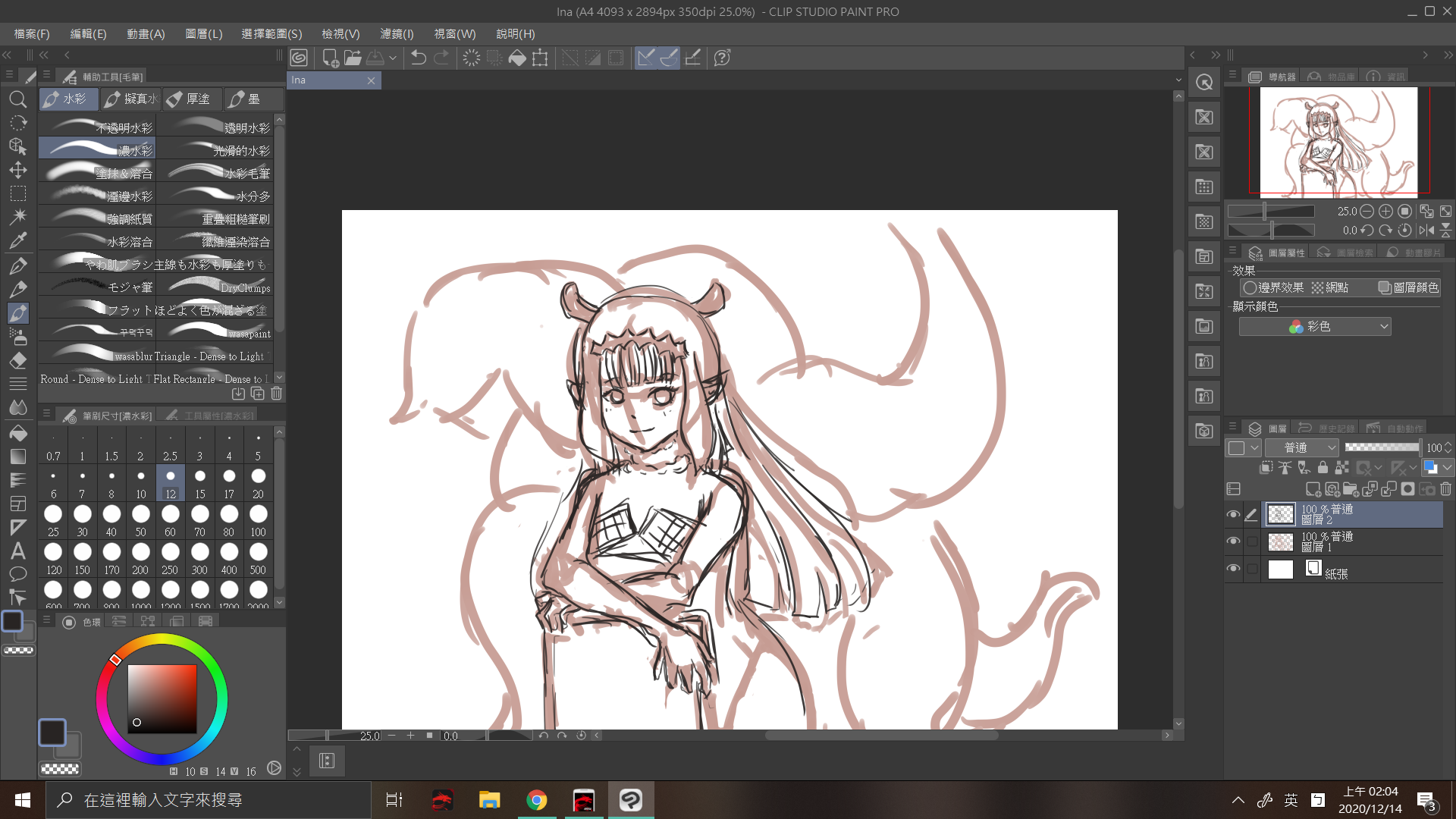Open the help question mark icon
The height and width of the screenshot is (819, 1456).
pyautogui.click(x=722, y=58)
